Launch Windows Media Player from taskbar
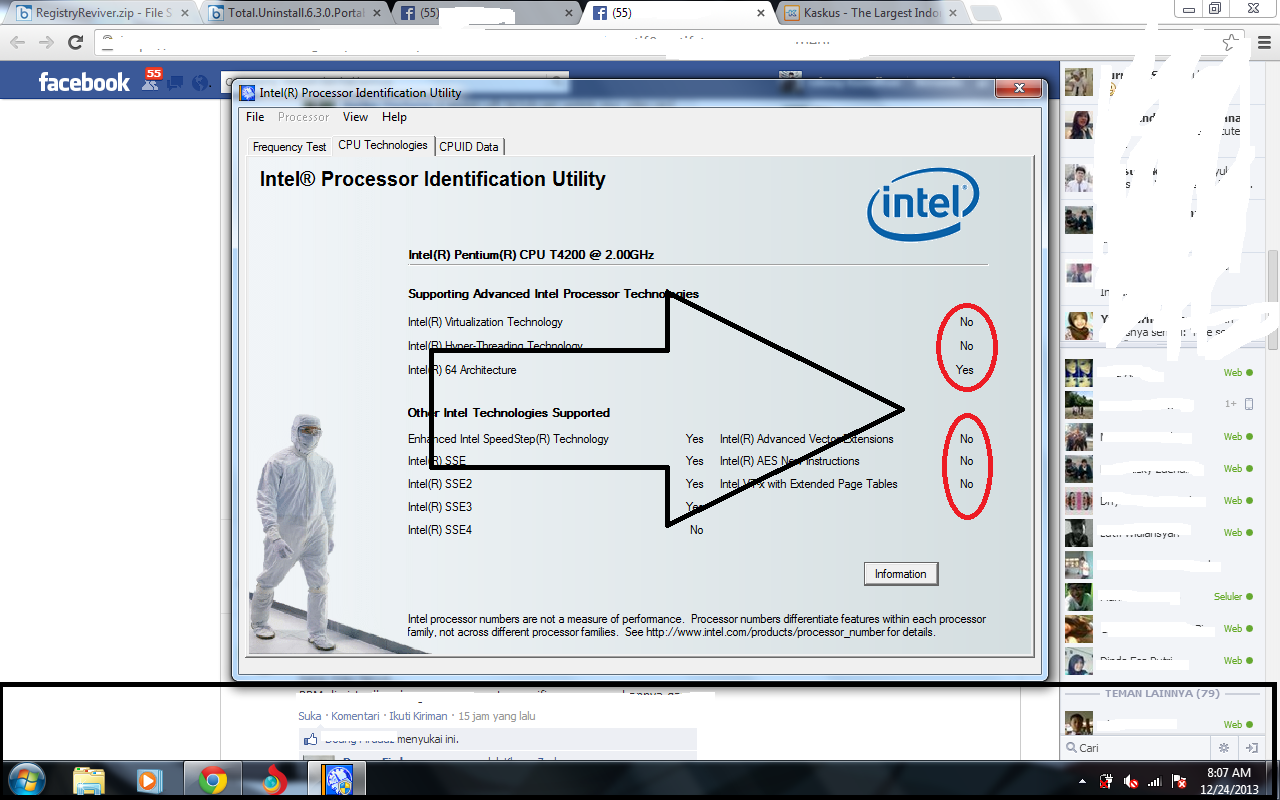This screenshot has height=800, width=1280. [x=149, y=780]
